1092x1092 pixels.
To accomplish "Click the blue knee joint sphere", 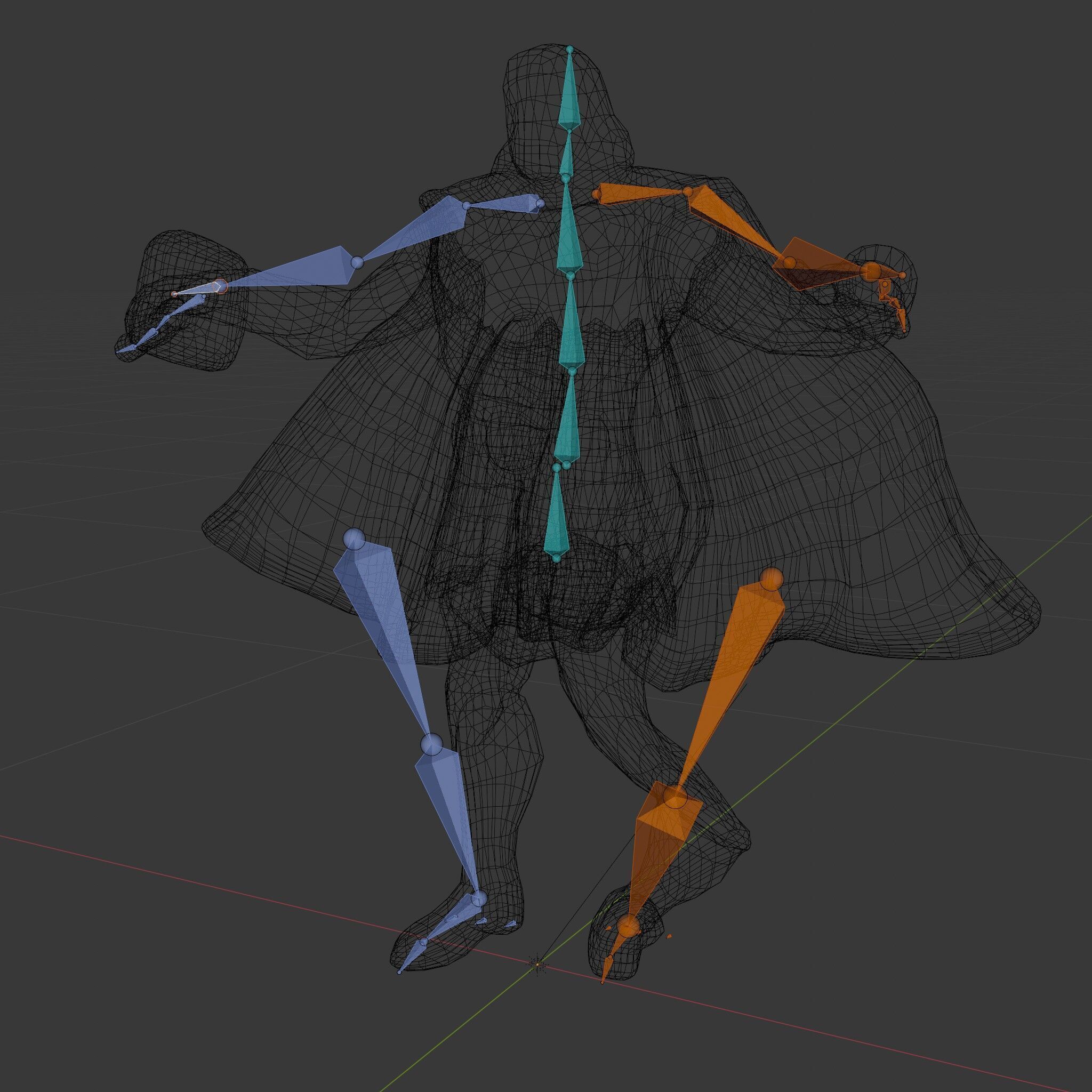I will (x=432, y=744).
